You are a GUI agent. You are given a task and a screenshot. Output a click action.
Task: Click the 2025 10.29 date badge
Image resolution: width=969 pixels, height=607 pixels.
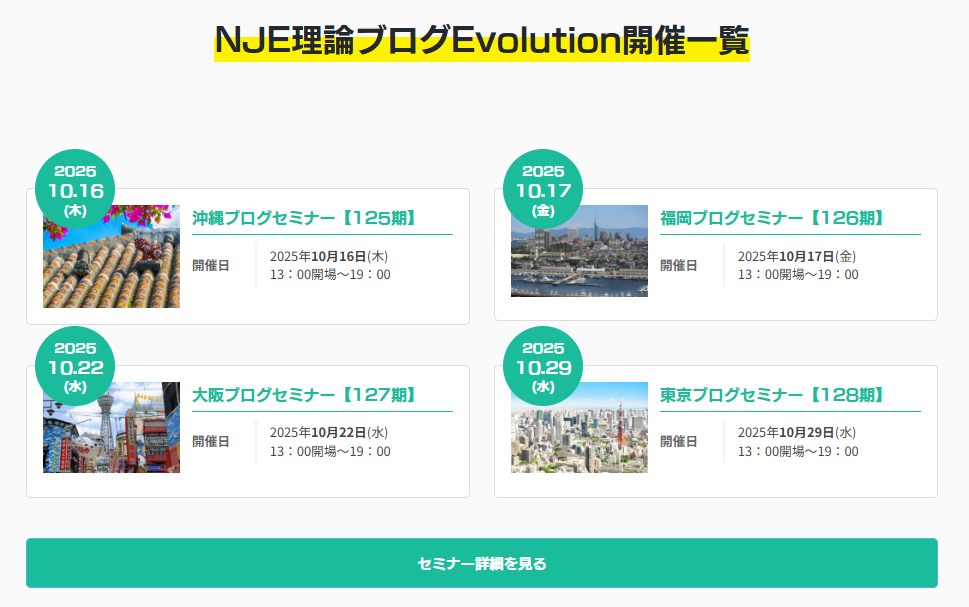click(543, 367)
